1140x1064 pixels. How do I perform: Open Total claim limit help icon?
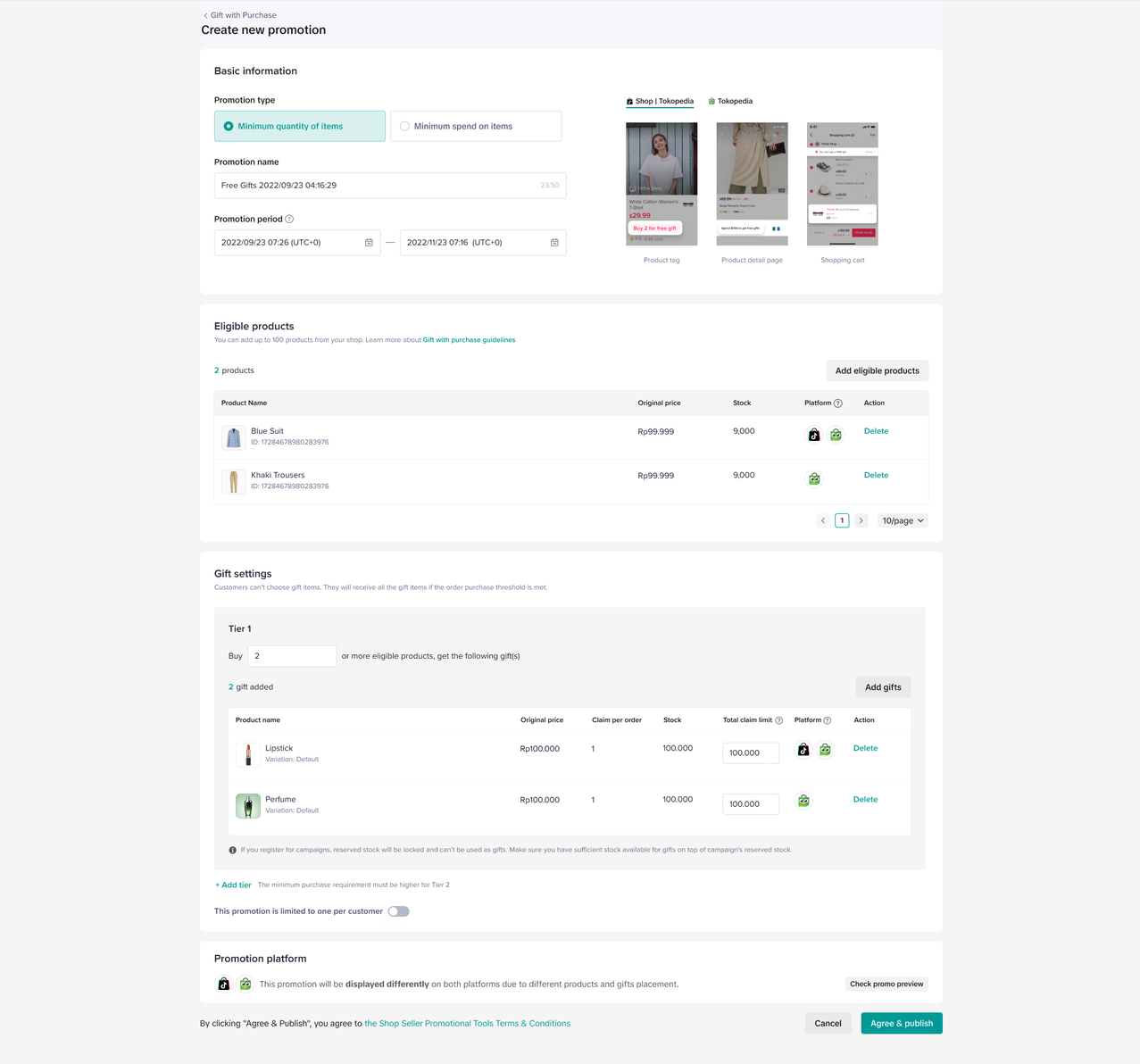click(779, 720)
